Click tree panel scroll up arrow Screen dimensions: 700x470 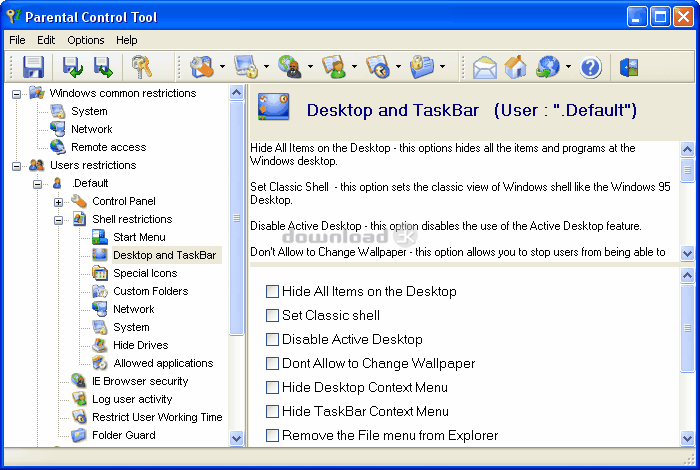[x=236, y=92]
